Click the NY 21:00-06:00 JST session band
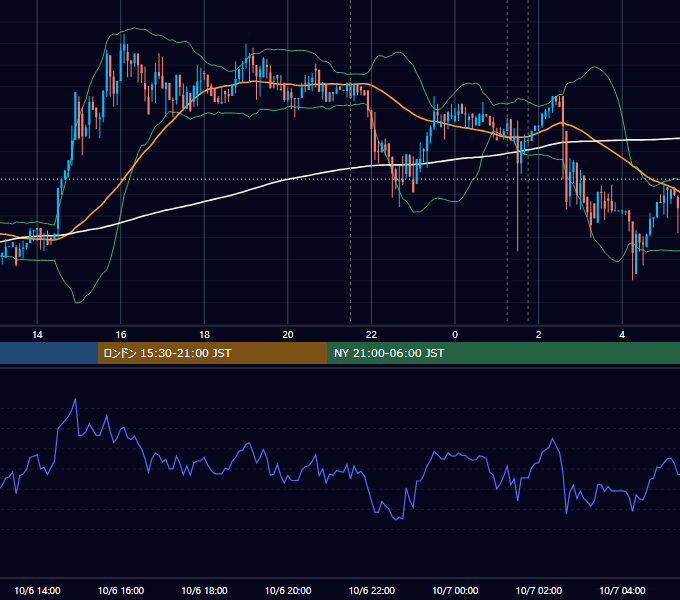 click(x=503, y=353)
